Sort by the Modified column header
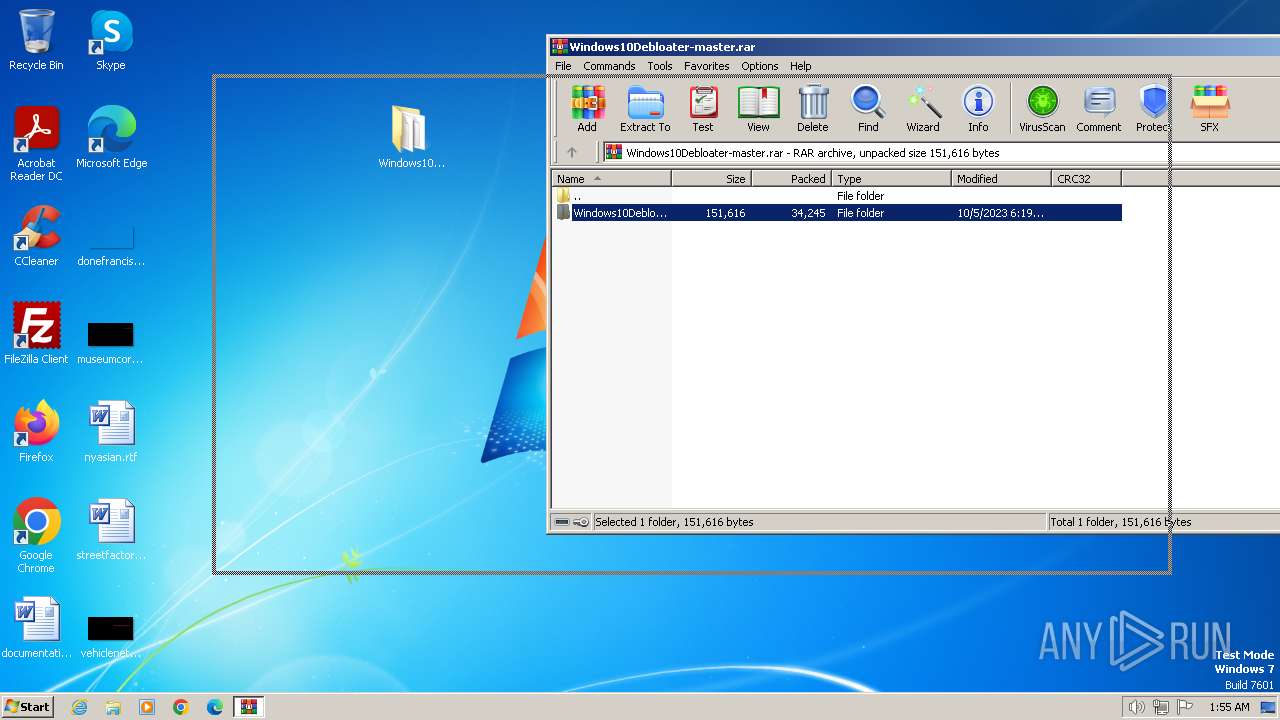Image resolution: width=1280 pixels, height=720 pixels. [x=1002, y=179]
